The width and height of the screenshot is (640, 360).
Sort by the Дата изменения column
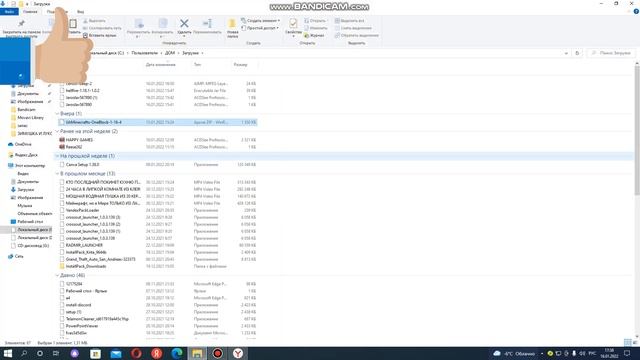[160, 64]
